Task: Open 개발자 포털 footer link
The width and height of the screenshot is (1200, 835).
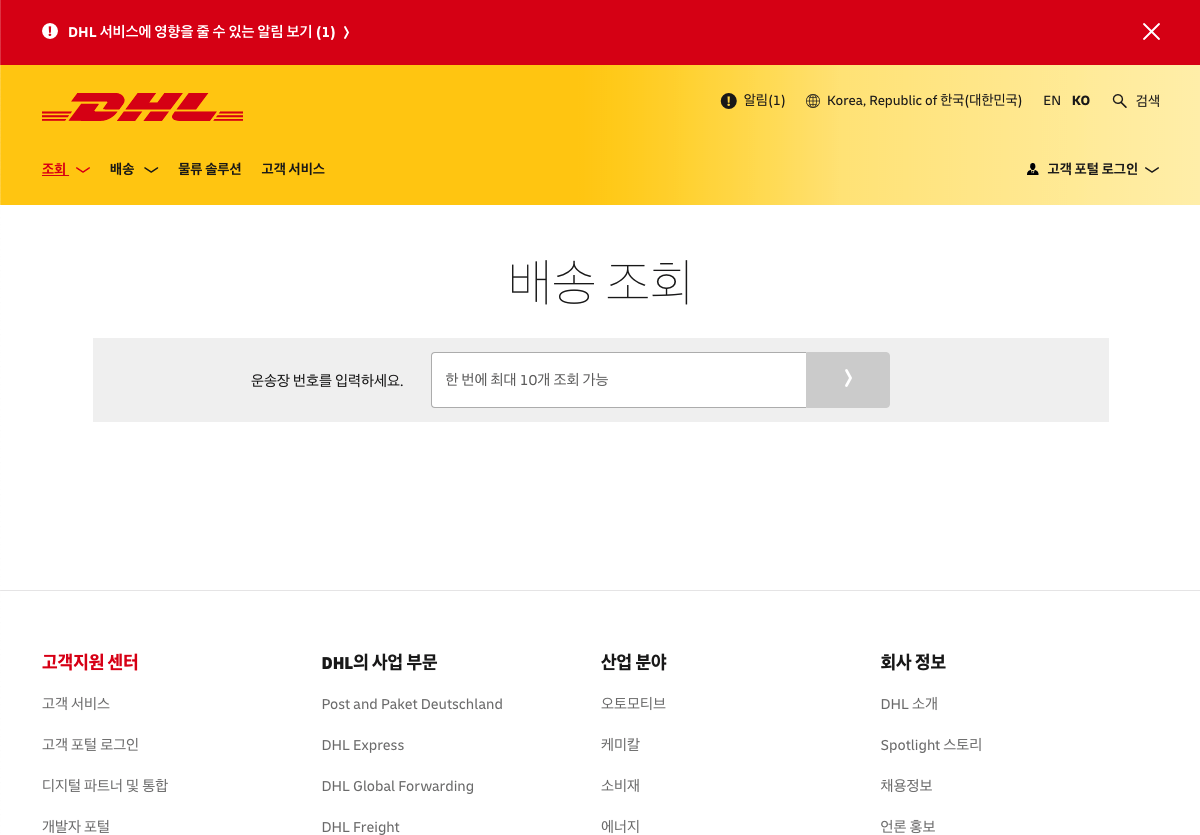Action: coord(76,827)
